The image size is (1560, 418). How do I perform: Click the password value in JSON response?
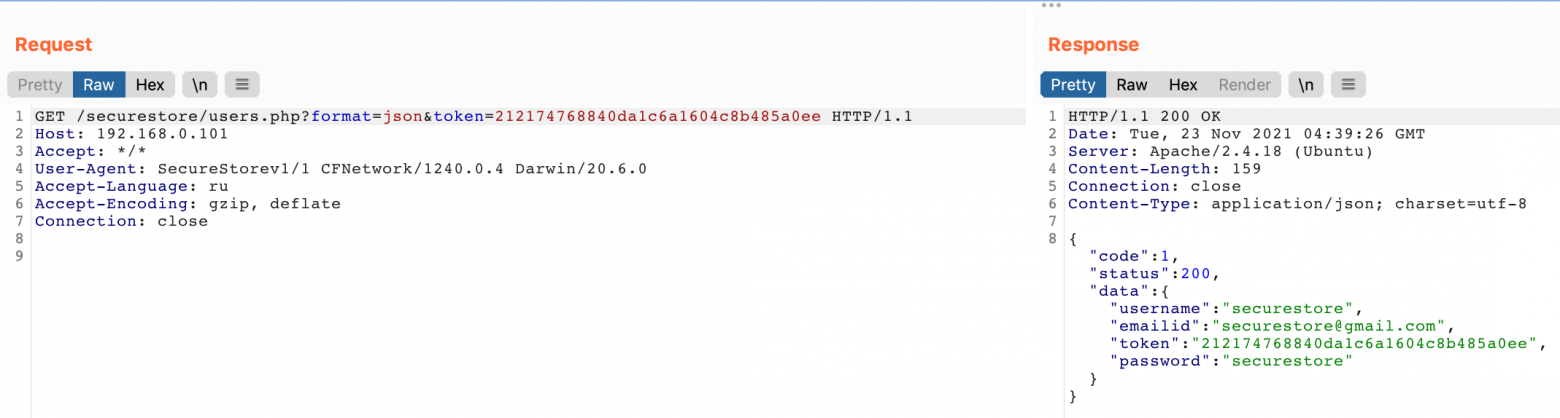coord(1285,361)
